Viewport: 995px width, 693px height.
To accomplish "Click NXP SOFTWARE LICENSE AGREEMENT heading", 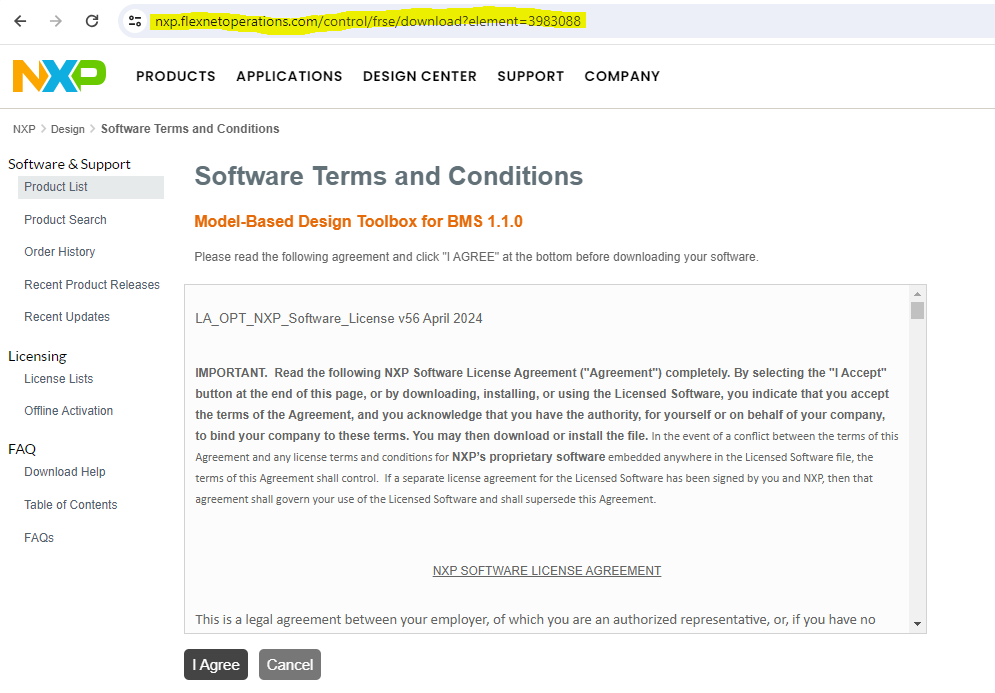I will pyautogui.click(x=547, y=571).
